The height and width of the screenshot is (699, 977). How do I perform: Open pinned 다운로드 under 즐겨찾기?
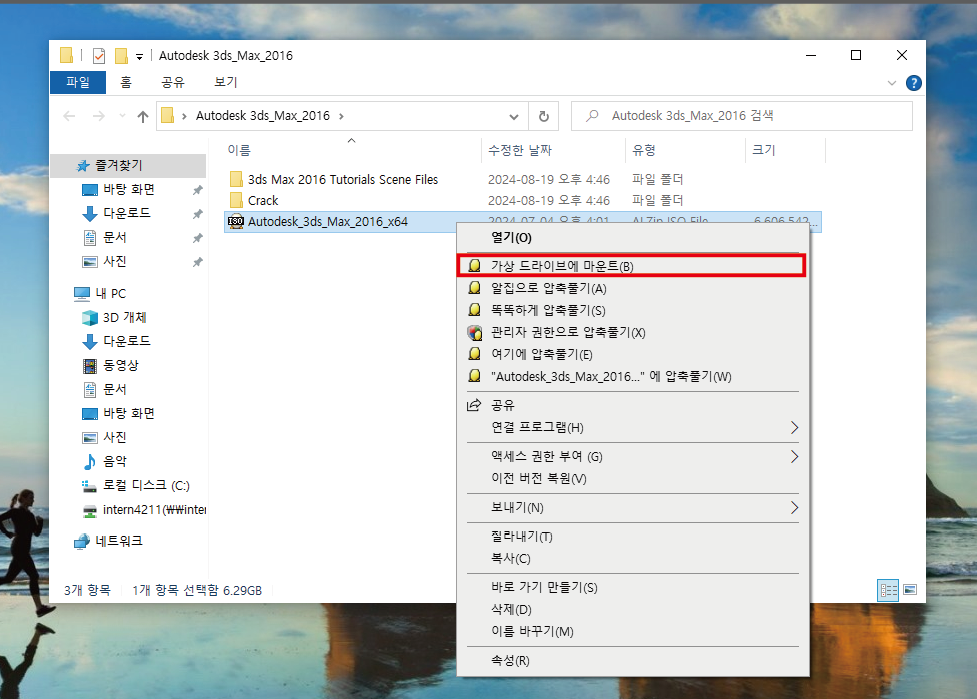[x=128, y=213]
